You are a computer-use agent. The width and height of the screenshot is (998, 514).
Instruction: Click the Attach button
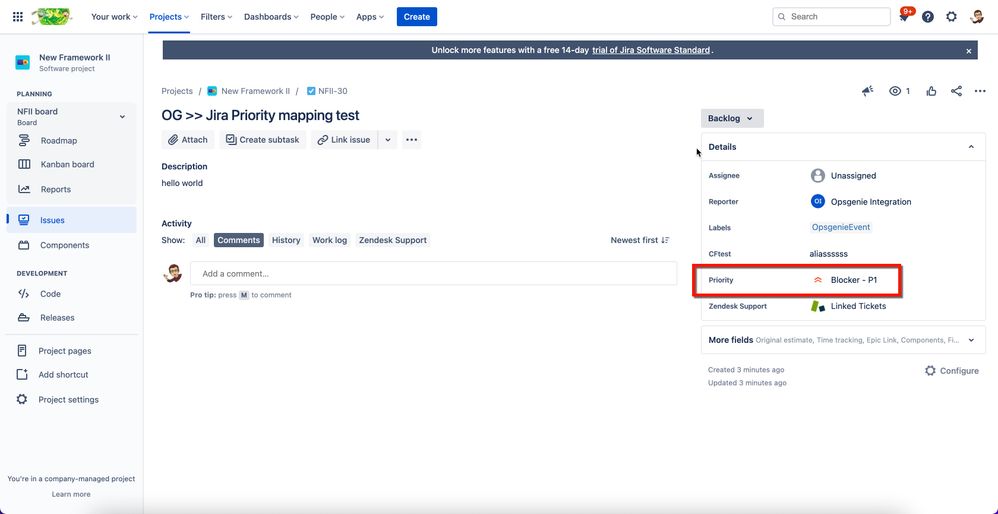(x=188, y=139)
